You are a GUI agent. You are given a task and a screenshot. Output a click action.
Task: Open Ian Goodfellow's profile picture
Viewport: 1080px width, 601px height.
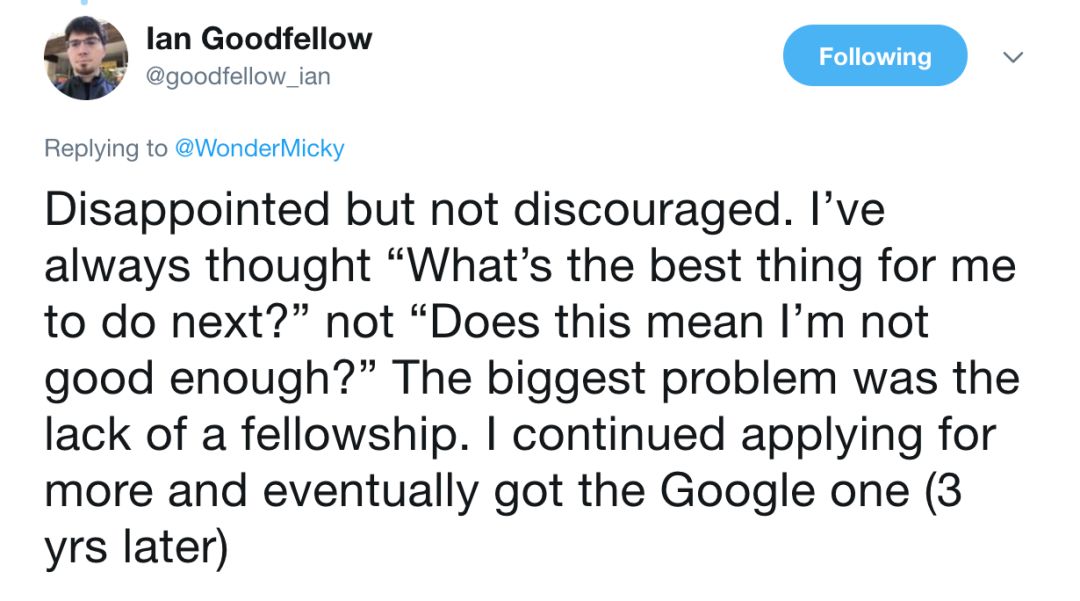click(86, 58)
